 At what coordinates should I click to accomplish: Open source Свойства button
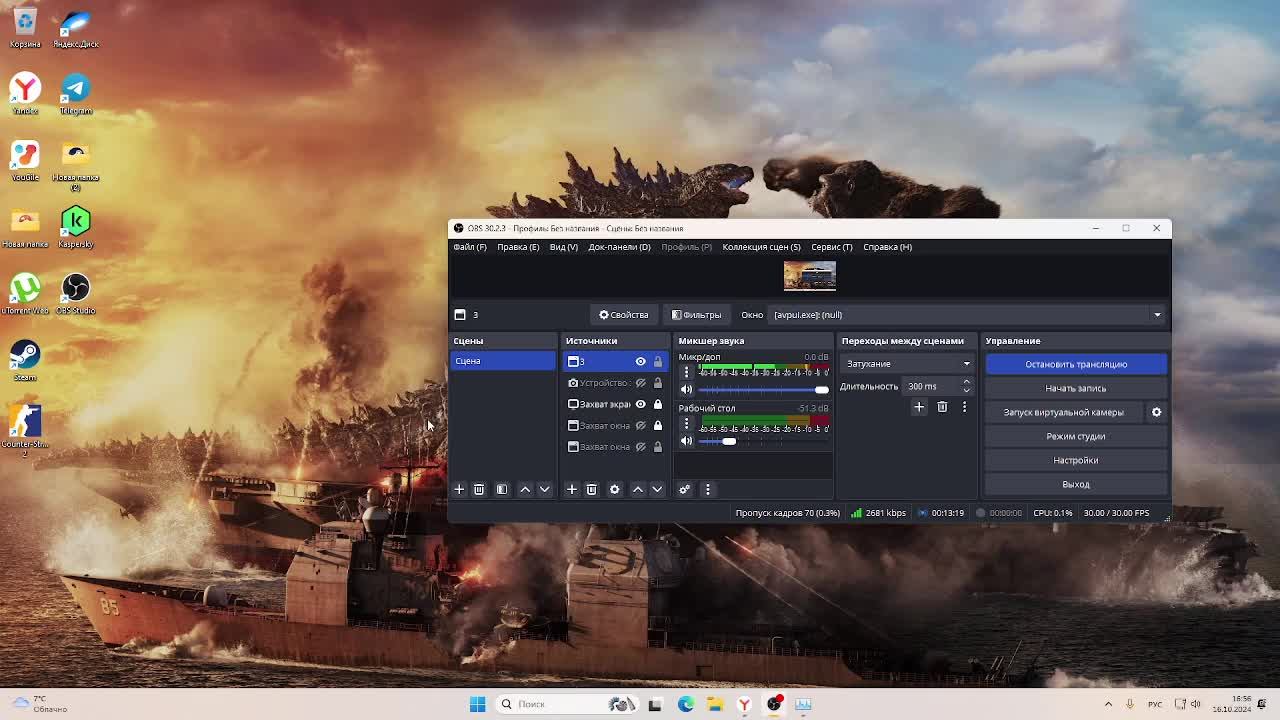[624, 315]
